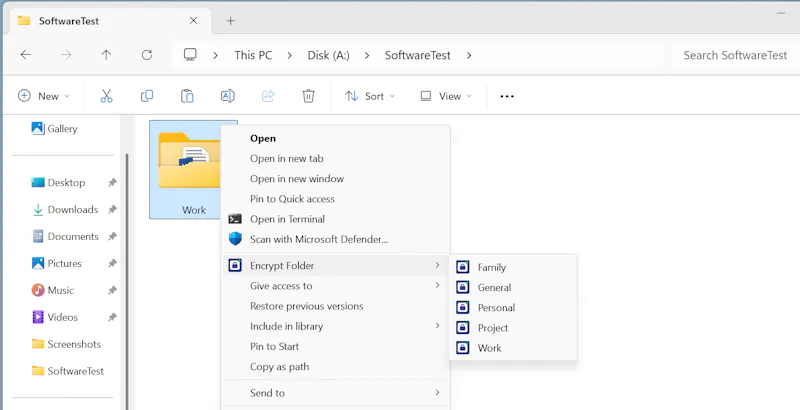Open the New dropdown button

click(43, 96)
